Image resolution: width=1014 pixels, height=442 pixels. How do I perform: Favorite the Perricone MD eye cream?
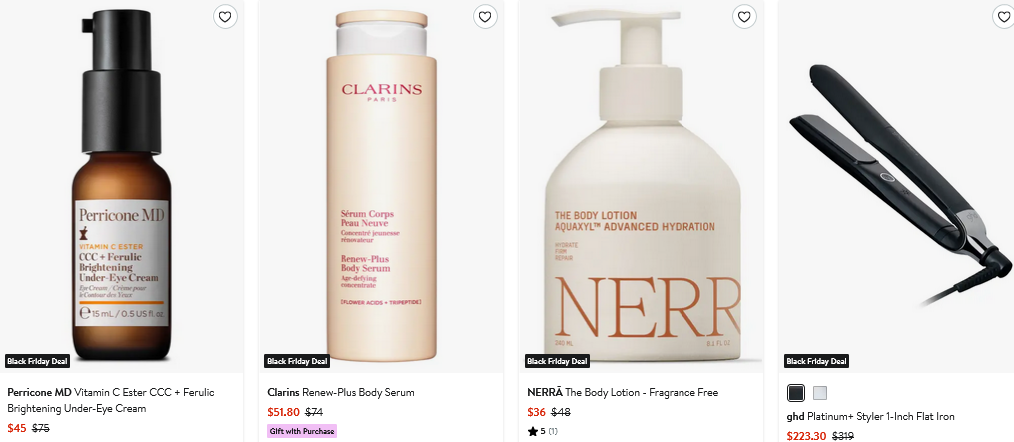tap(225, 17)
